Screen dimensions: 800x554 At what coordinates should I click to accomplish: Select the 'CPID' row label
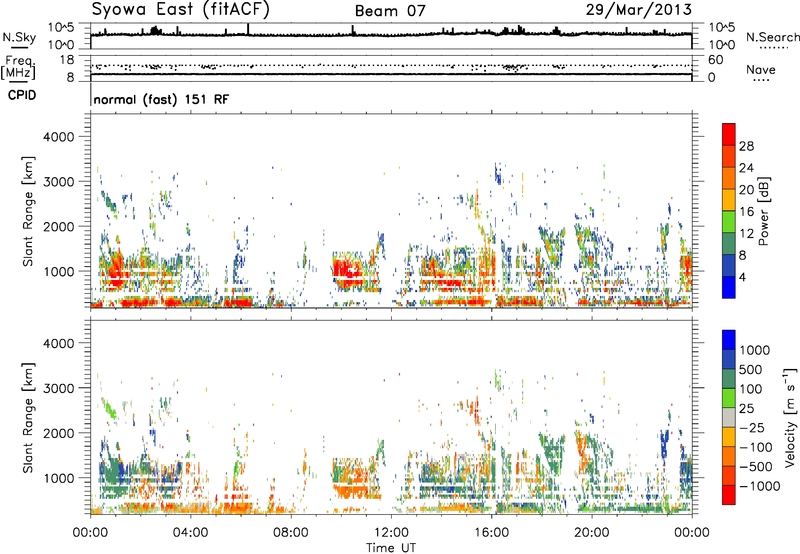tap(22, 95)
